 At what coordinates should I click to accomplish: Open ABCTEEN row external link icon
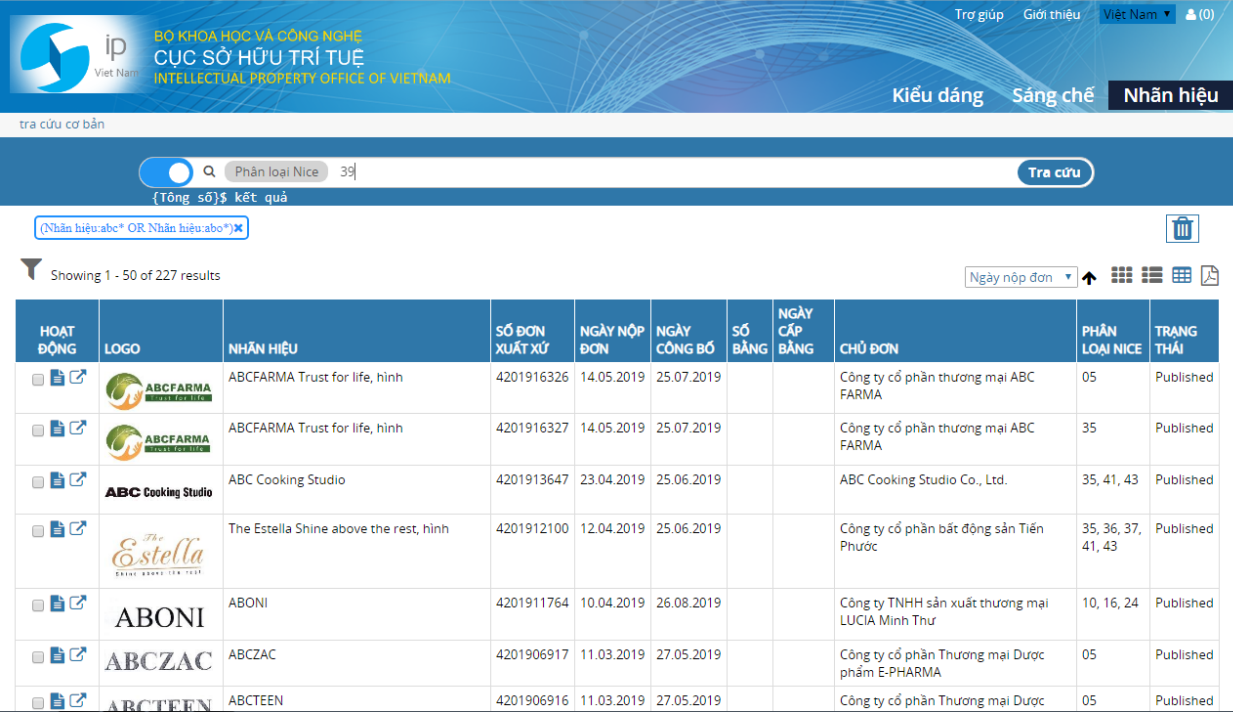pos(77,701)
